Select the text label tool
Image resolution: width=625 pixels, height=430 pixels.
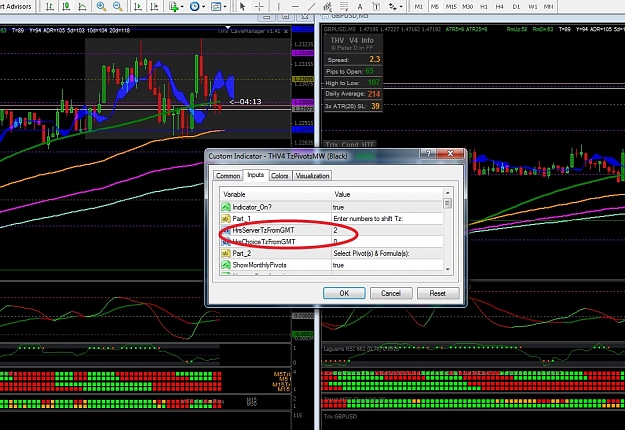(376, 6)
